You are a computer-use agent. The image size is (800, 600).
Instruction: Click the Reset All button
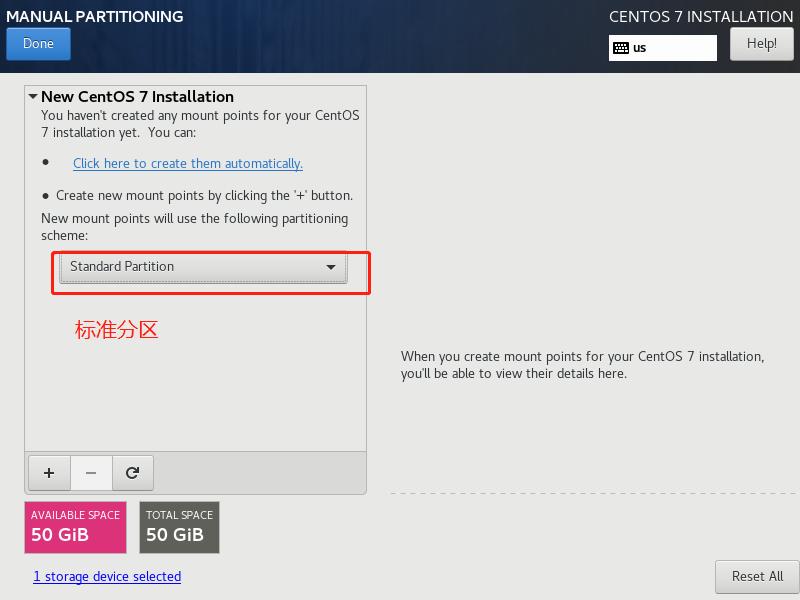click(x=756, y=576)
